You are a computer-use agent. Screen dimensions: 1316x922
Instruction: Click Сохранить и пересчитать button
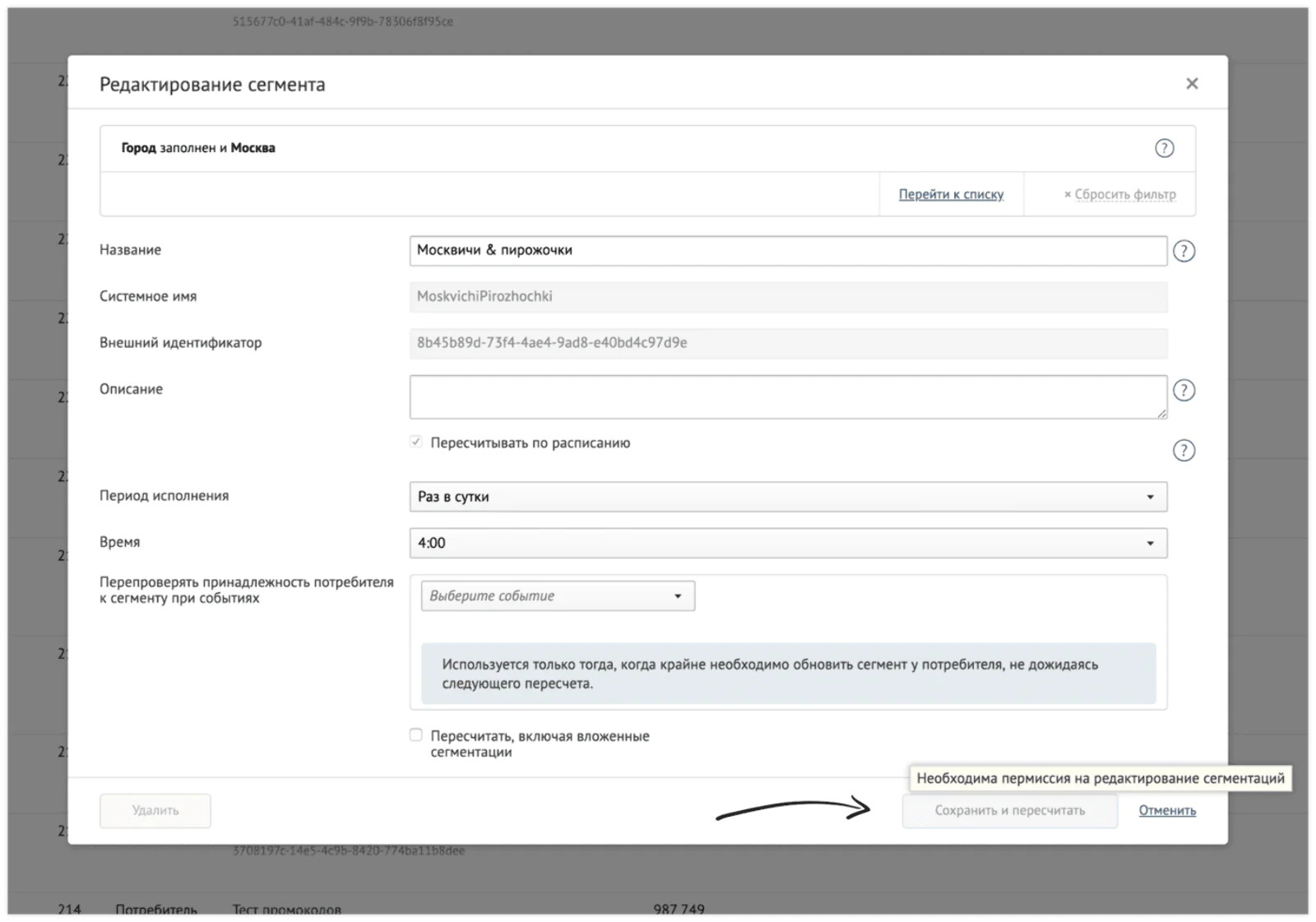(1009, 810)
